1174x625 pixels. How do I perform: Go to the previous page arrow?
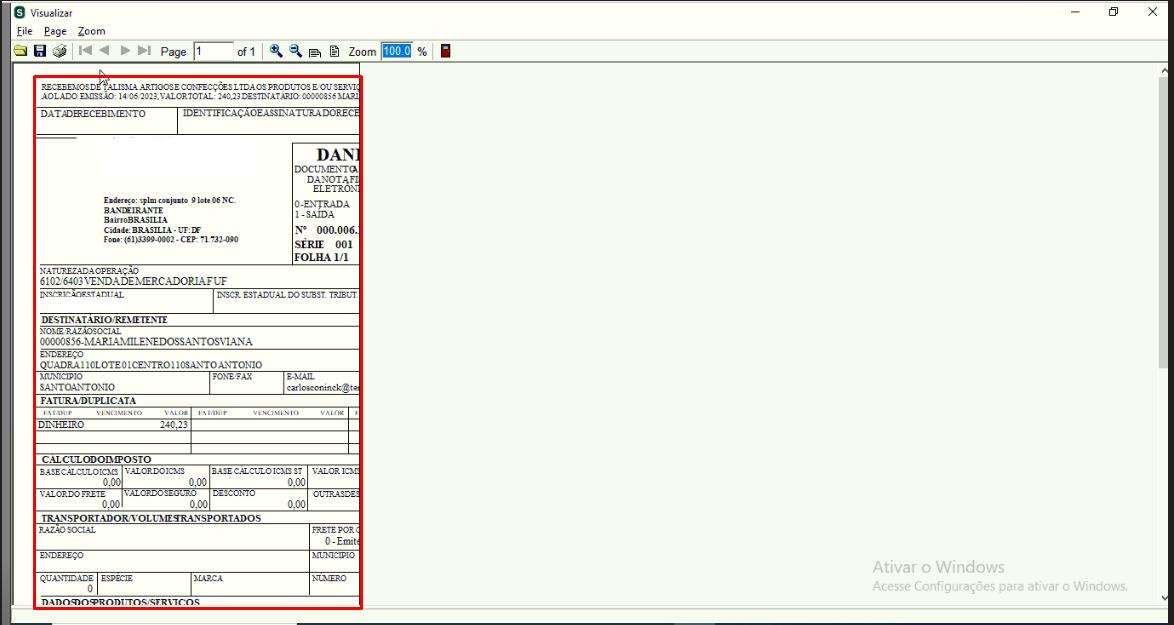click(105, 51)
